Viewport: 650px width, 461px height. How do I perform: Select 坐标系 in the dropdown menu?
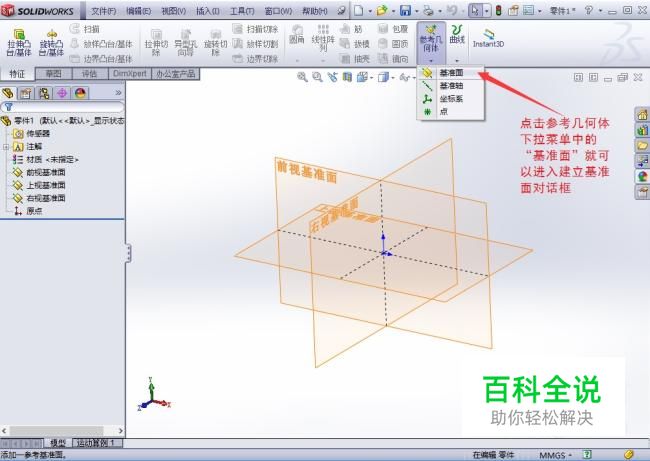click(x=451, y=99)
